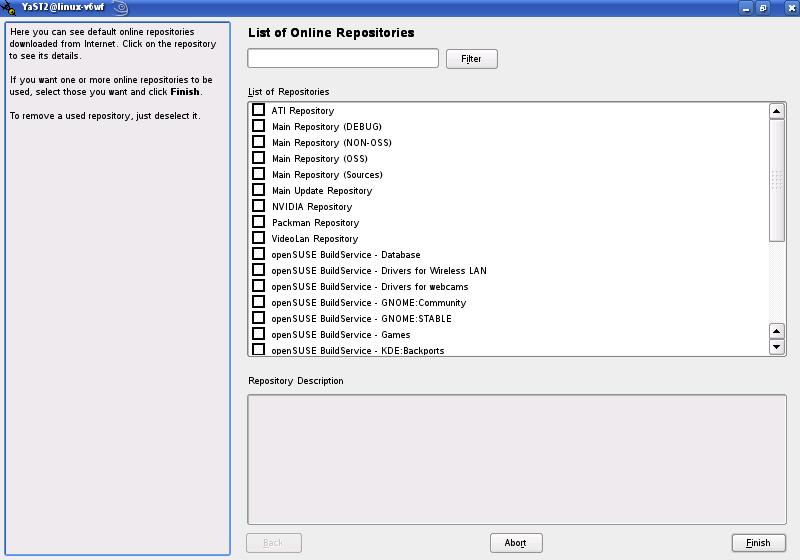Close the YaST2 window
Screen dimensions: 800x560
(791, 8)
